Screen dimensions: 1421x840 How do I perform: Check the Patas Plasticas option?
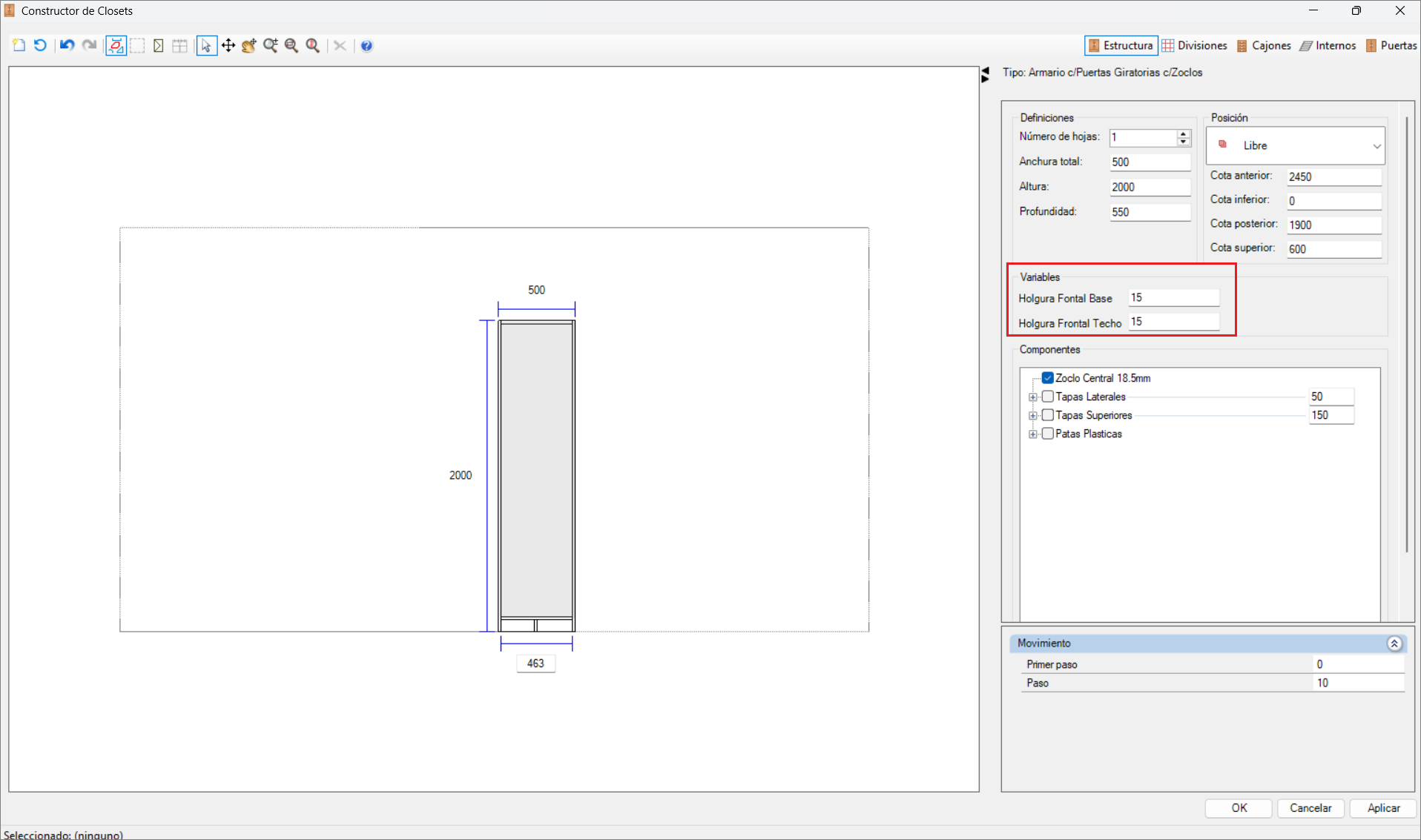click(x=1047, y=434)
